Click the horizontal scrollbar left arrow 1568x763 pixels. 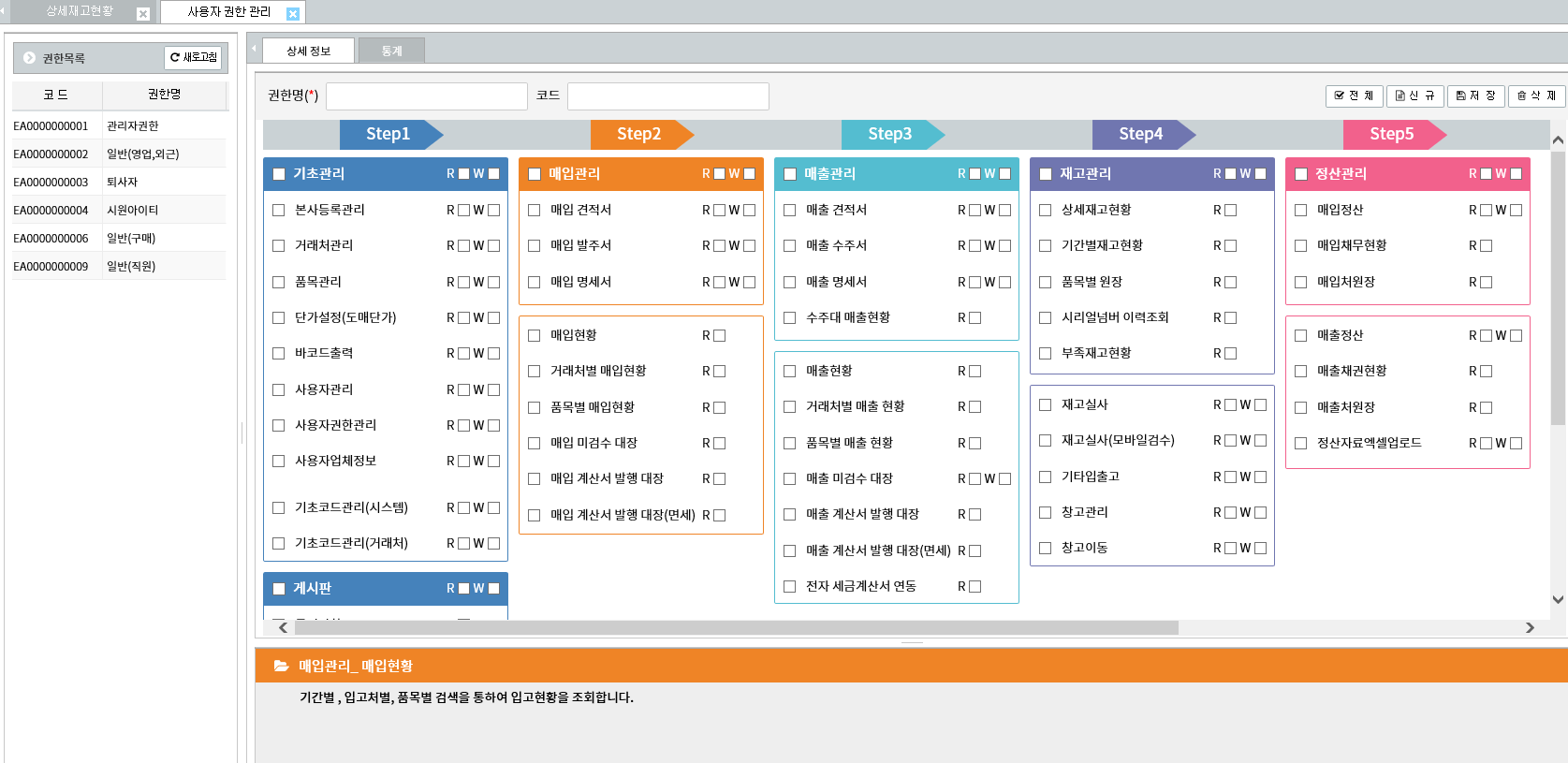pos(284,628)
